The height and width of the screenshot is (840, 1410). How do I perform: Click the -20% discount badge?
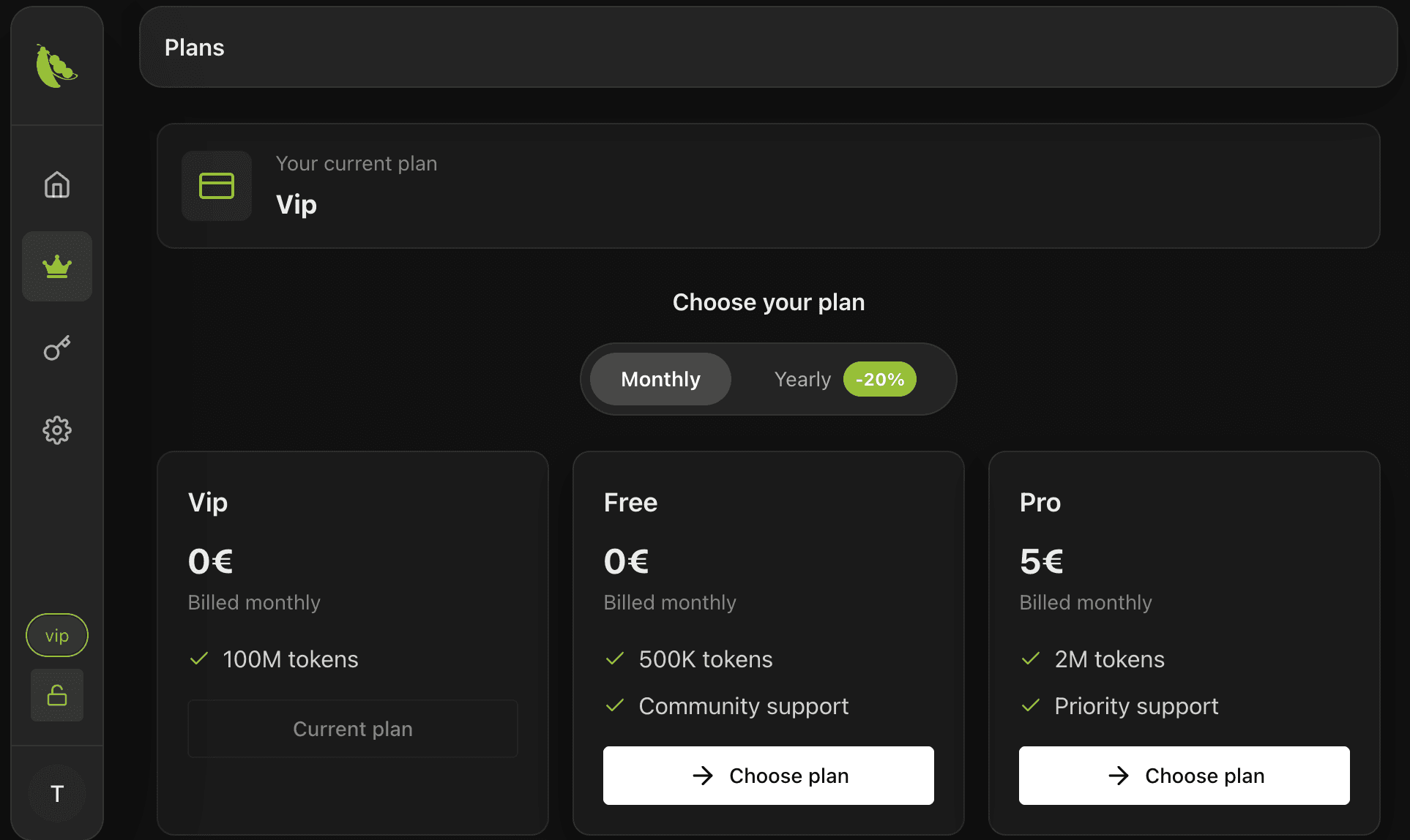pos(879,379)
